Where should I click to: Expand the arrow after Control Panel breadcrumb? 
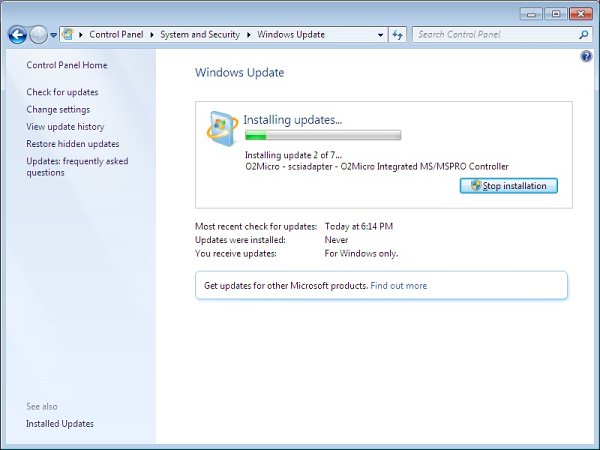[152, 35]
